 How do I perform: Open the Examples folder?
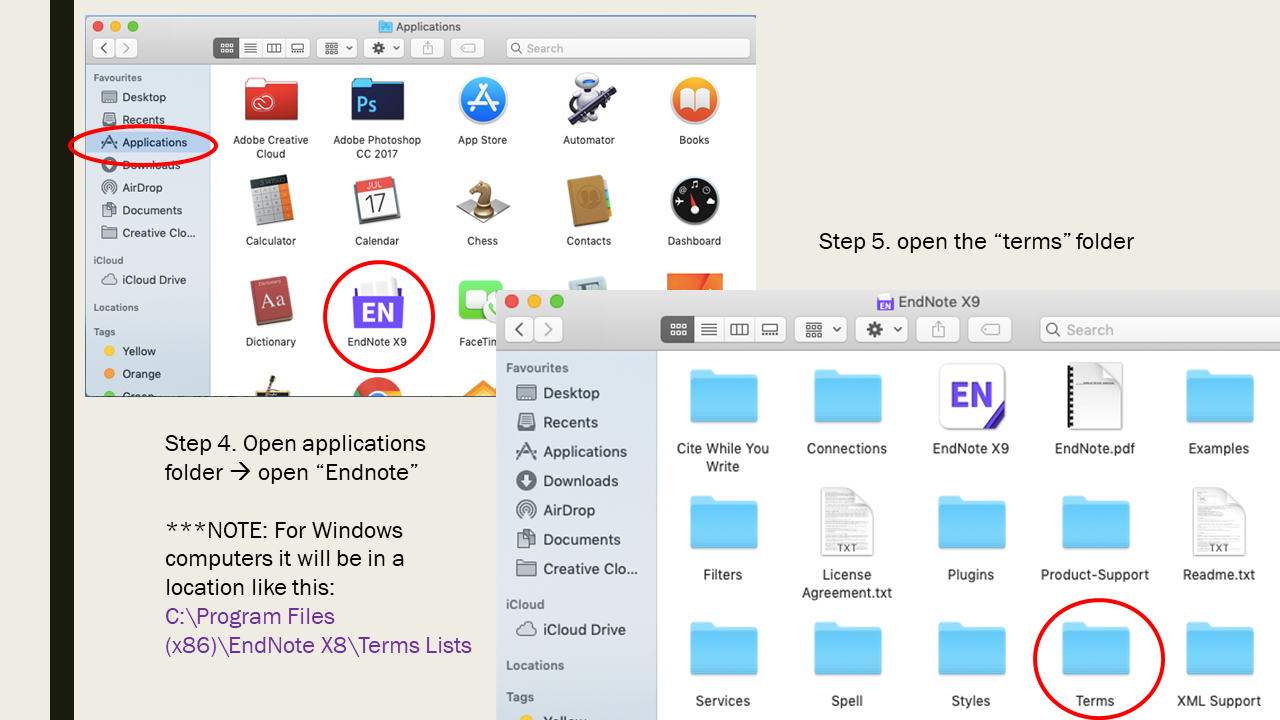click(1219, 397)
